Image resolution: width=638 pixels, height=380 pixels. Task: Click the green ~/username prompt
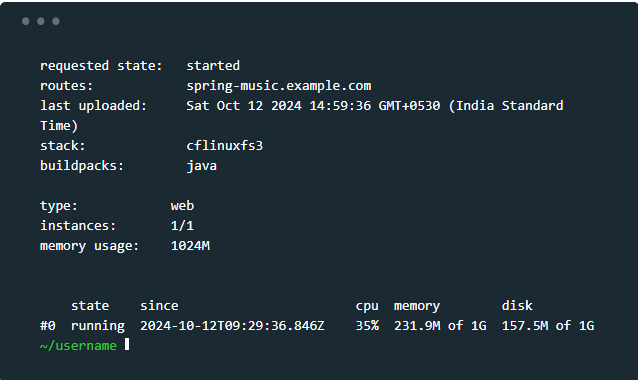point(78,345)
